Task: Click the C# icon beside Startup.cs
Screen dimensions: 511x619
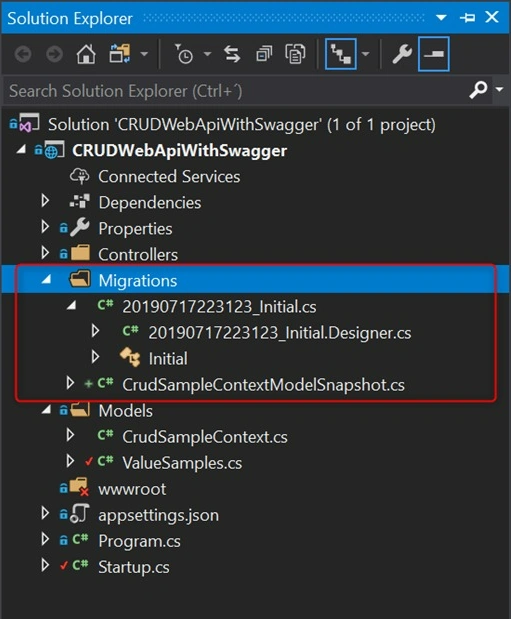Action: point(80,565)
